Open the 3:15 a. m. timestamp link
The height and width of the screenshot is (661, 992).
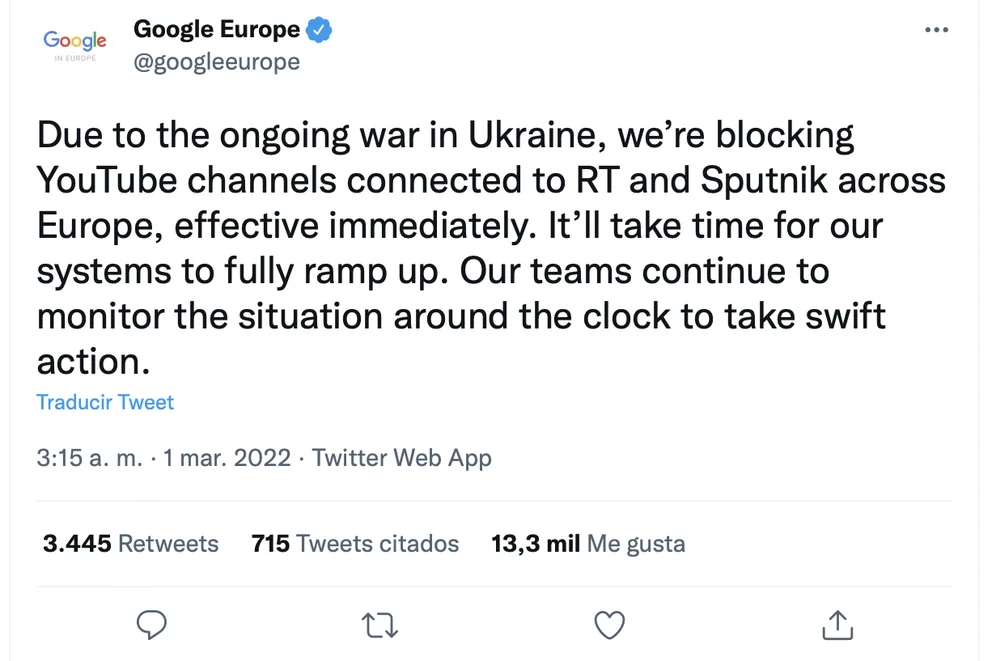(88, 459)
